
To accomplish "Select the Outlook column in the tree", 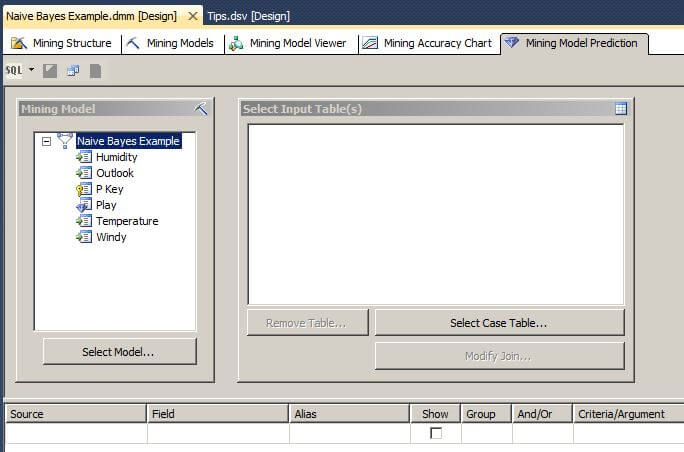I will (115, 173).
